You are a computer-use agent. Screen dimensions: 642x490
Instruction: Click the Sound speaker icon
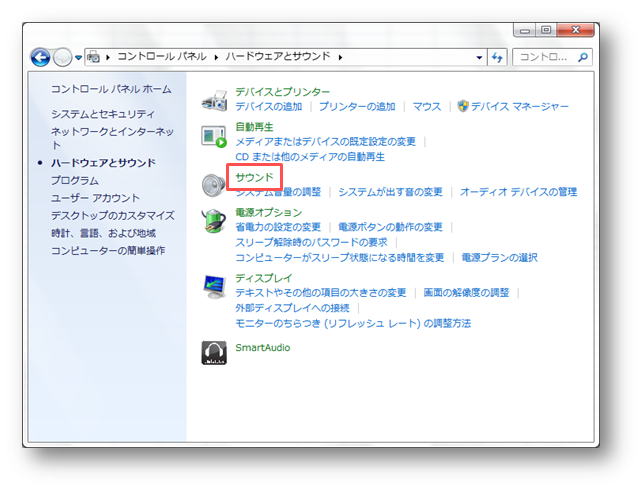pyautogui.click(x=213, y=185)
